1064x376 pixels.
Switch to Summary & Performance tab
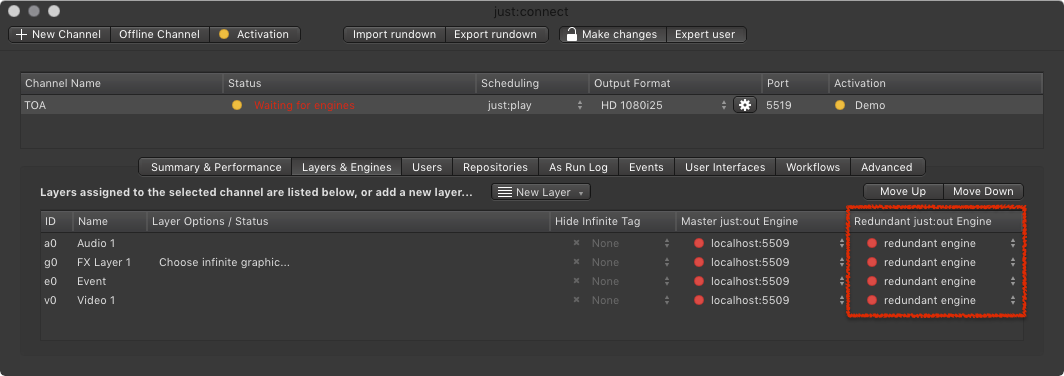tap(216, 167)
